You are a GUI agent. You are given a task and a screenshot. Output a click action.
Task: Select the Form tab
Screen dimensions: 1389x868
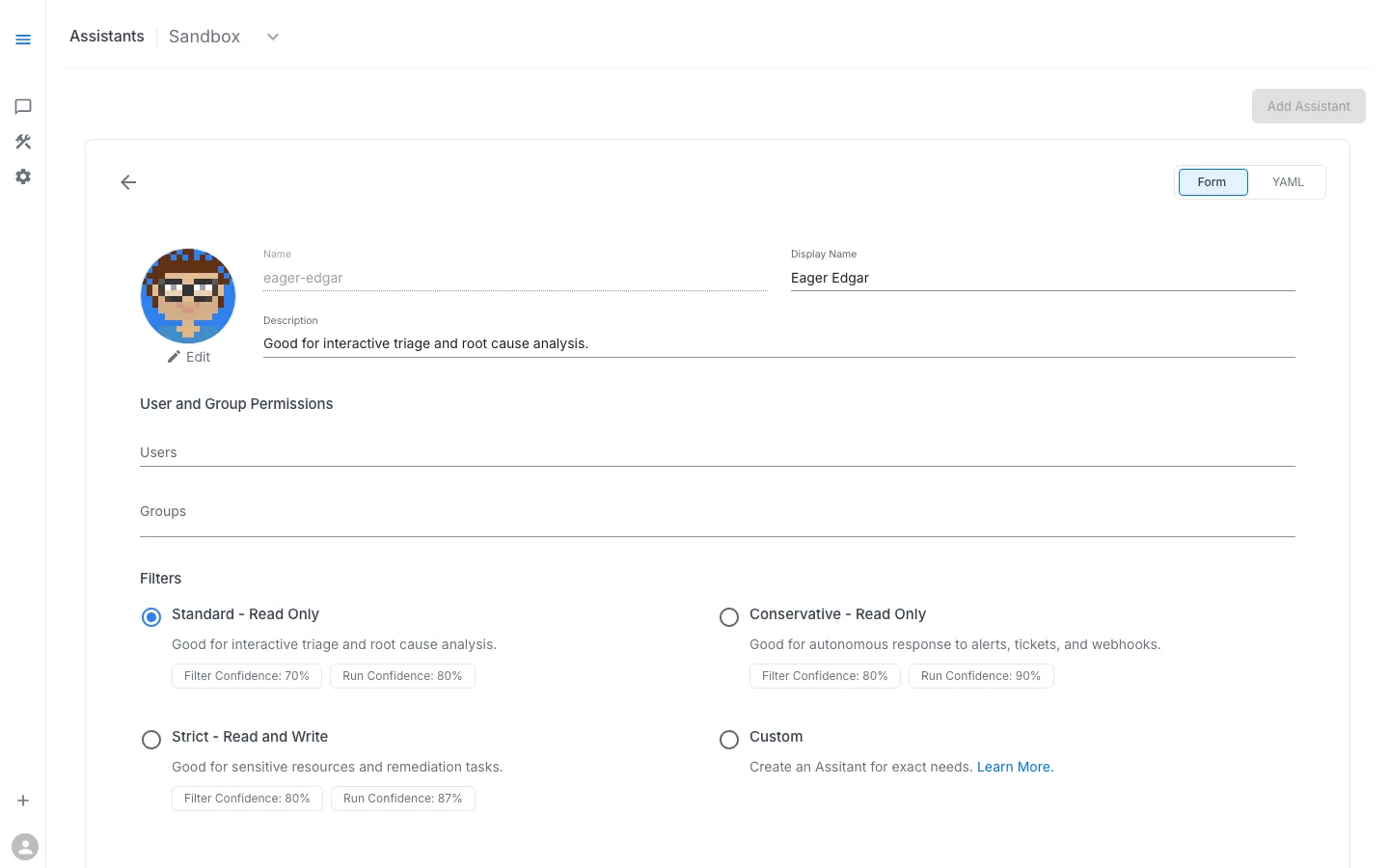(x=1212, y=182)
